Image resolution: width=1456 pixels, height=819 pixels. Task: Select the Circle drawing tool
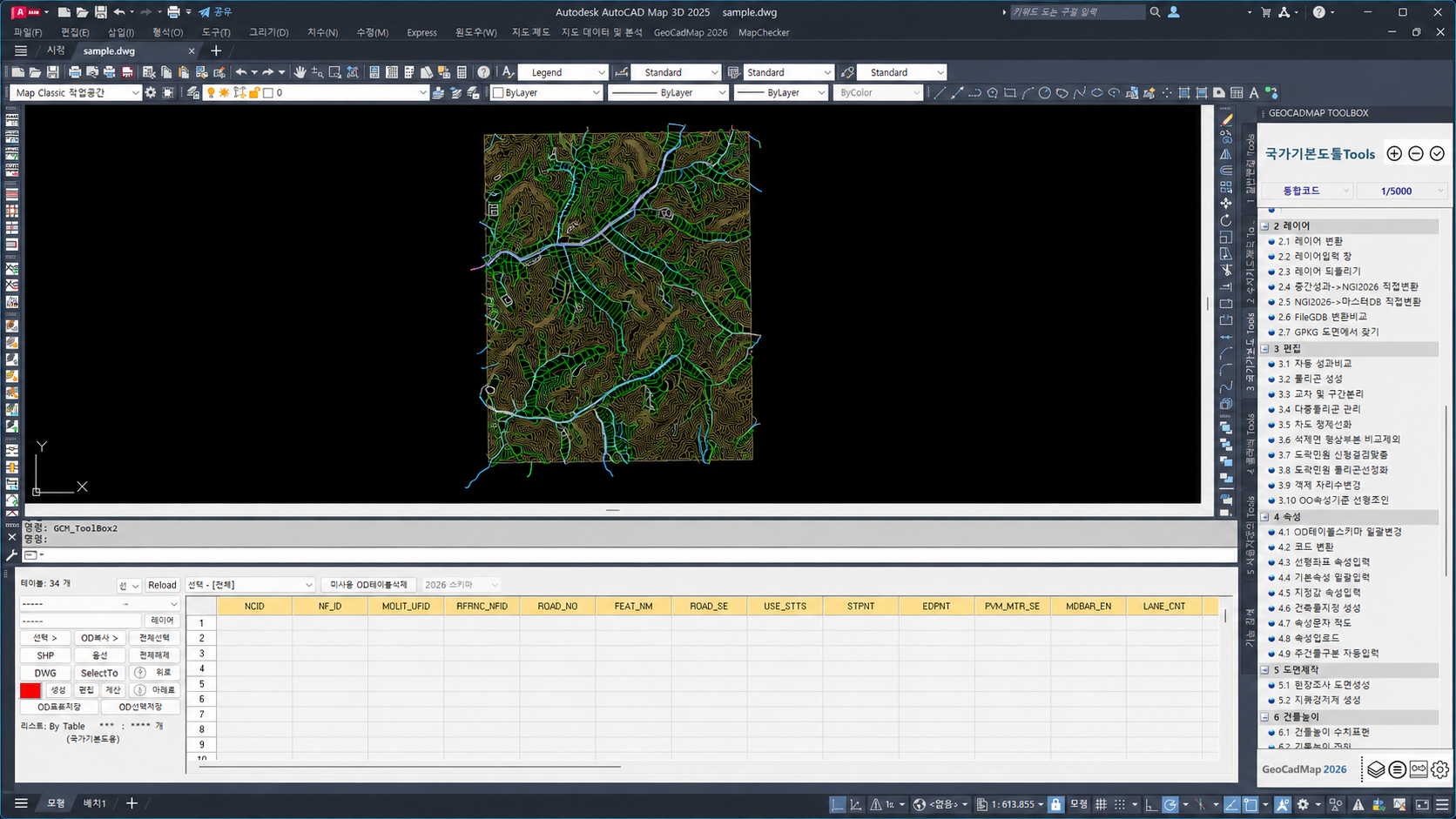click(x=1045, y=93)
